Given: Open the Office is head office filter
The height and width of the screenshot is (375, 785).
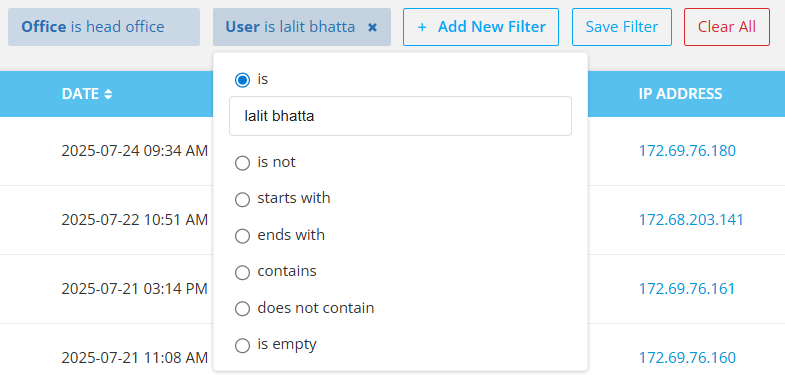Looking at the screenshot, I should point(104,27).
